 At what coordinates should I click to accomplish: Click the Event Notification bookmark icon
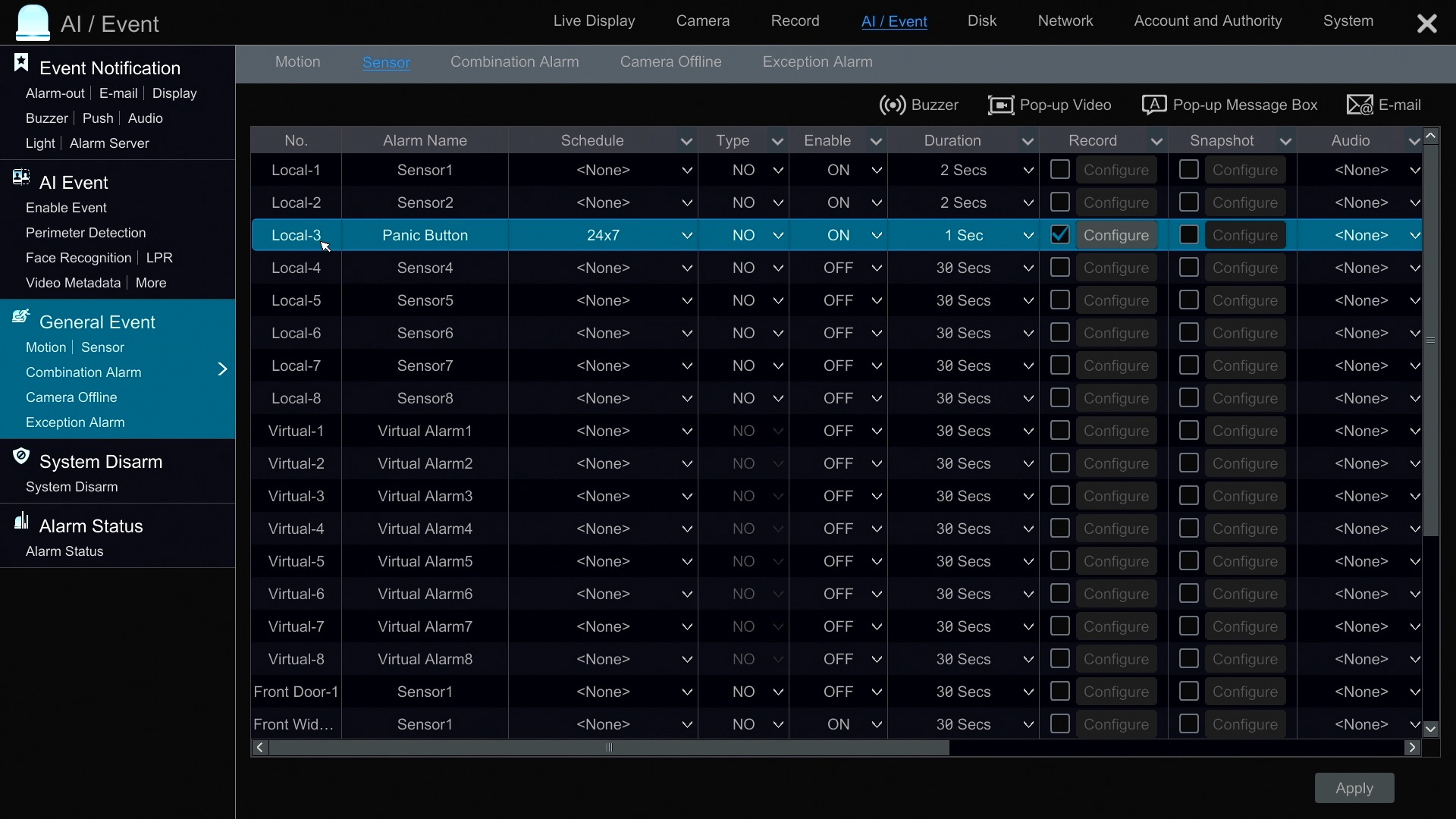(x=21, y=64)
